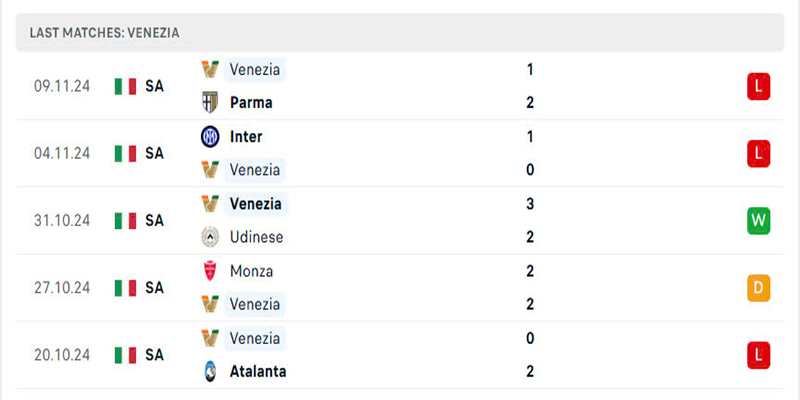Click Italy flag on 20.10.24 row

(x=126, y=355)
